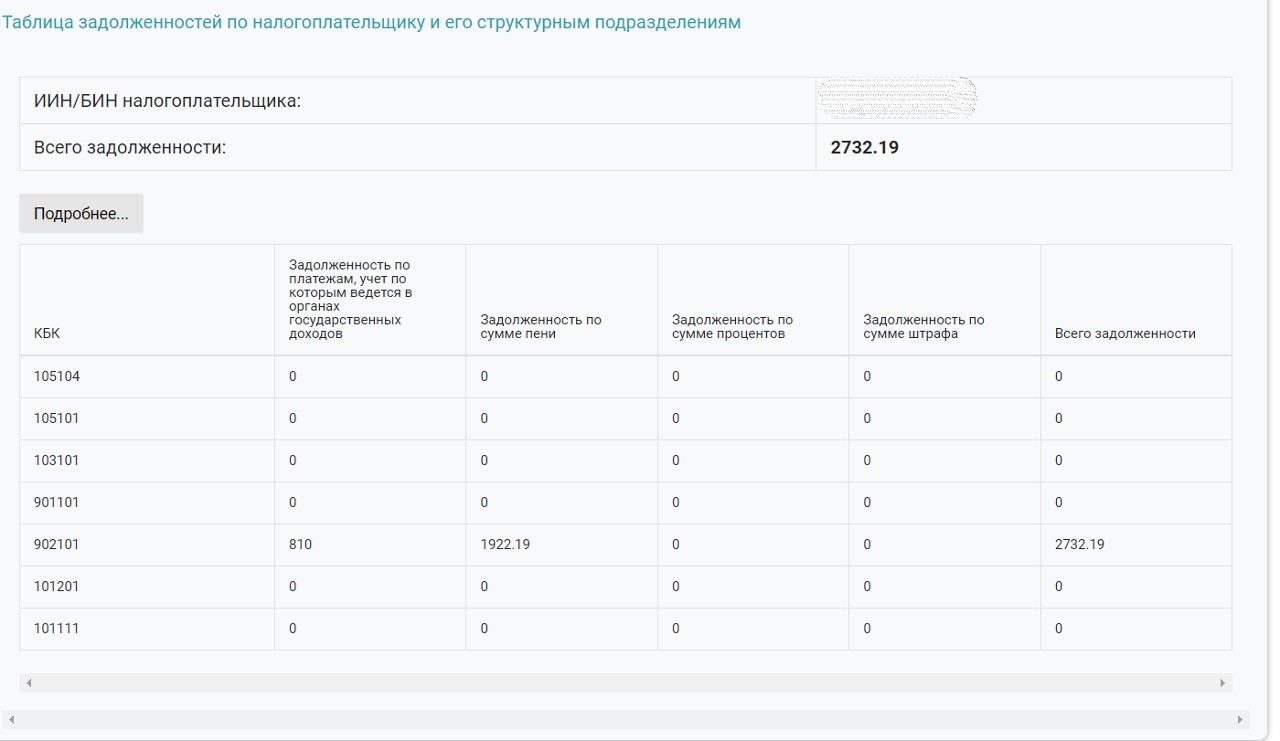Click the table's horizontal scrollbar track
1280x741 pixels.
625,683
